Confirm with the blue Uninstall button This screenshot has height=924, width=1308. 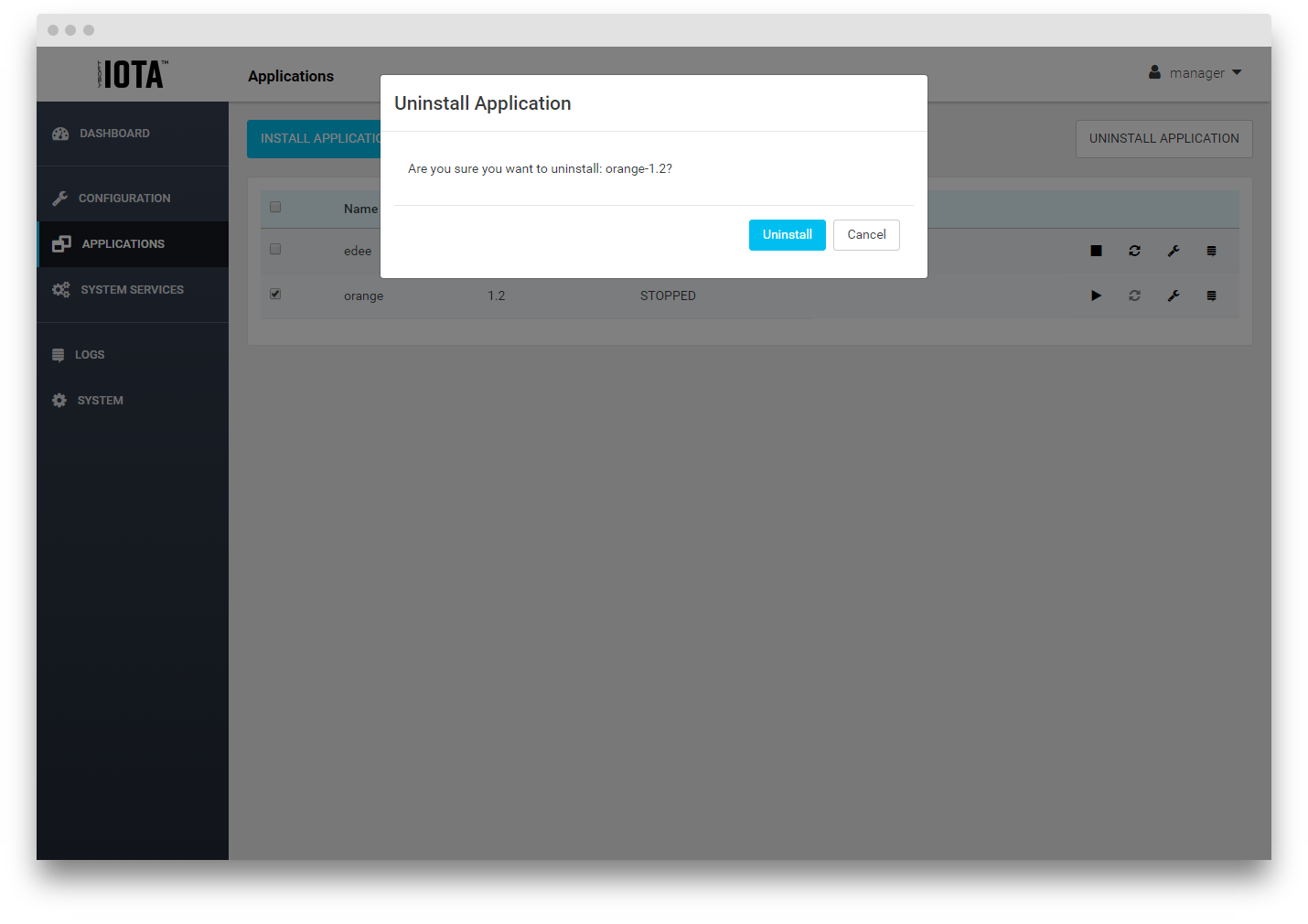pos(787,235)
